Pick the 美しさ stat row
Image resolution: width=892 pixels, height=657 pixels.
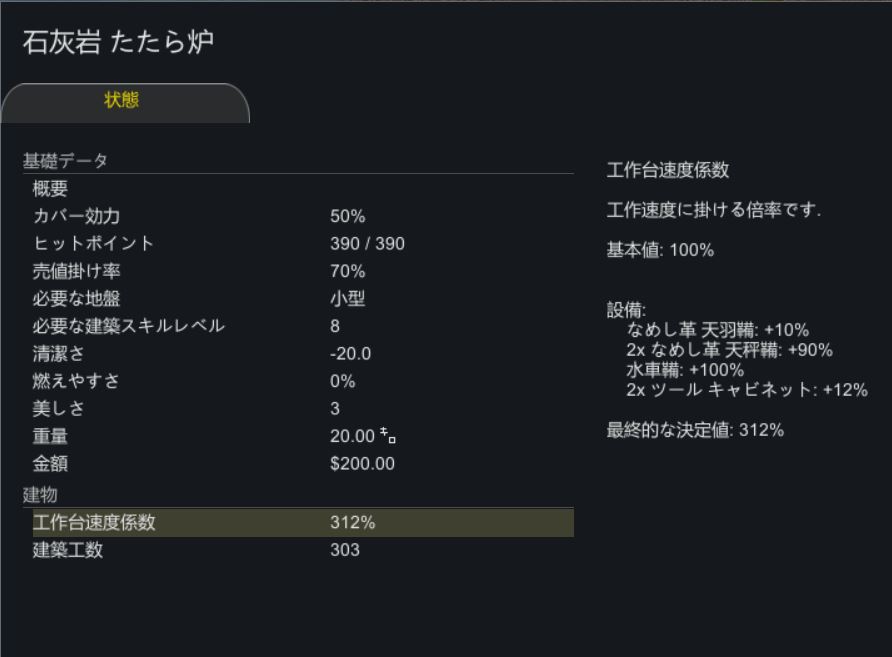pyautogui.click(x=302, y=409)
